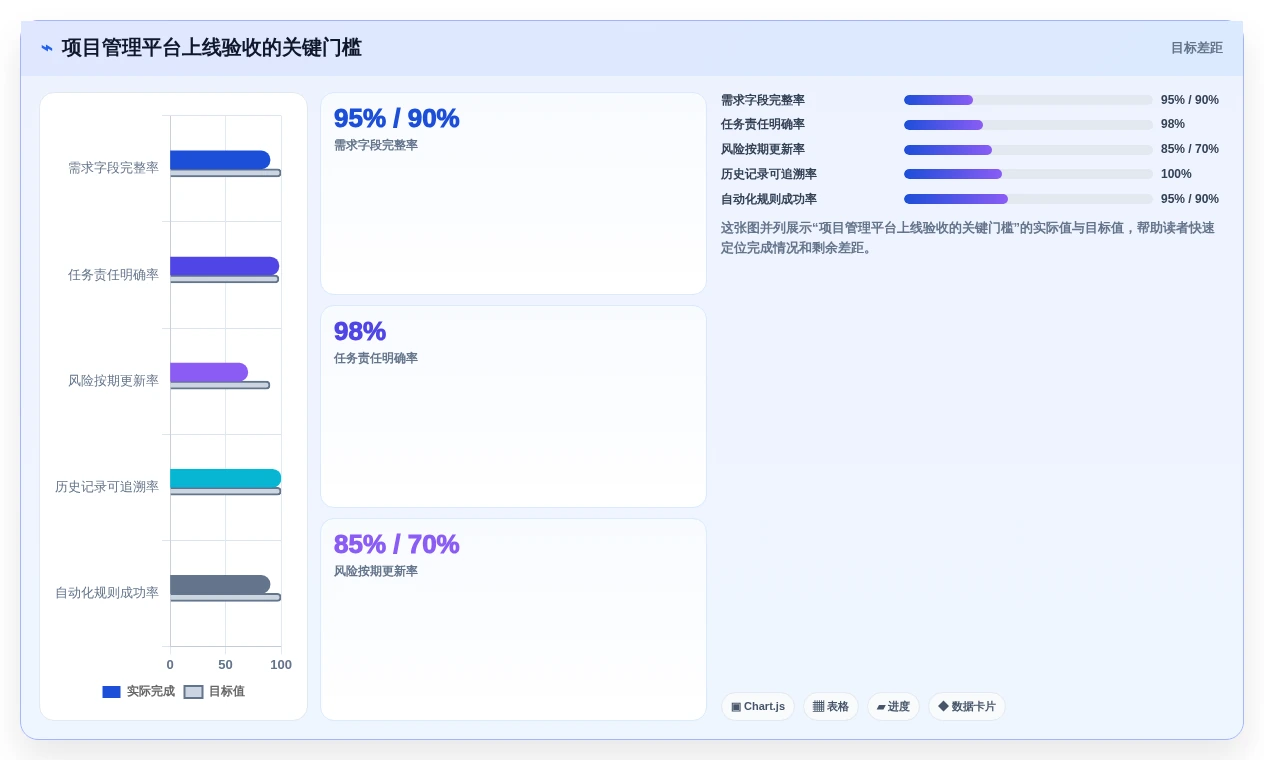Viewport: 1264px width, 760px height.
Task: Click the 自动化规则成功率 chart axis label
Action: pyautogui.click(x=107, y=593)
